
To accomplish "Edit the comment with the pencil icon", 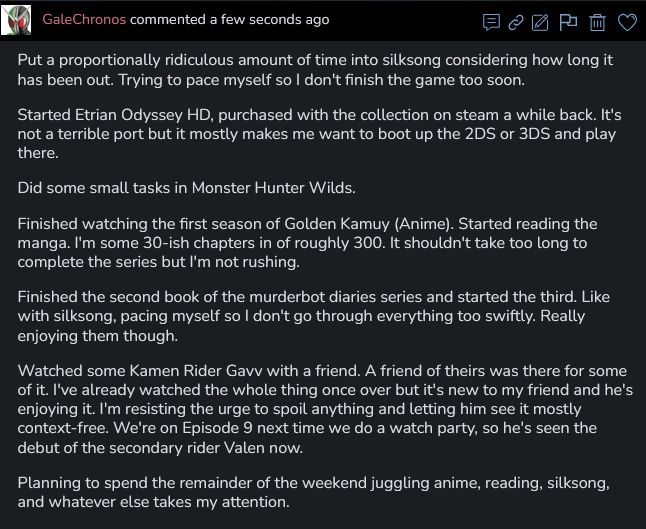I will pos(540,22).
